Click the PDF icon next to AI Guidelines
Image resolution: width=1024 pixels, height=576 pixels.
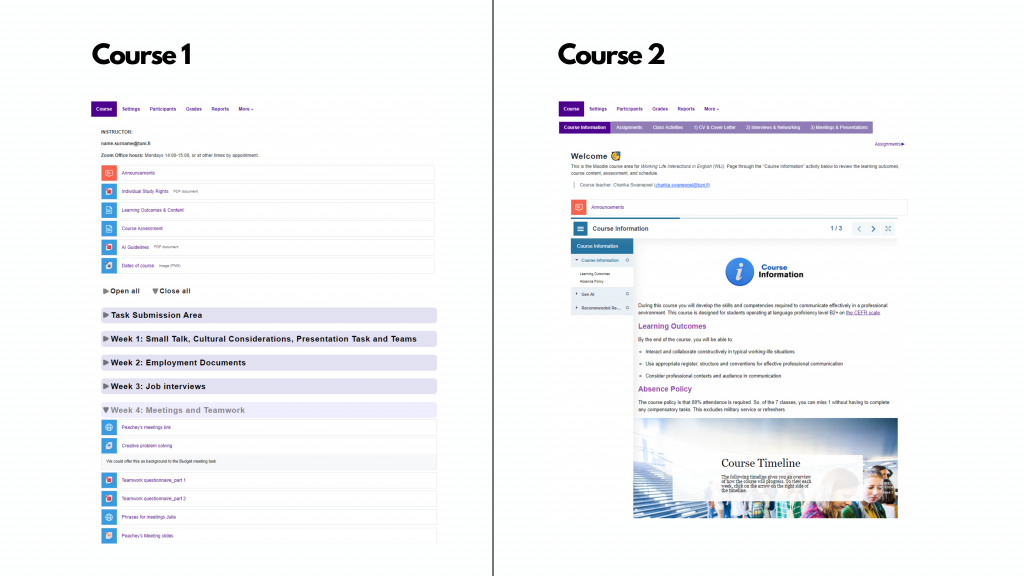[x=109, y=247]
